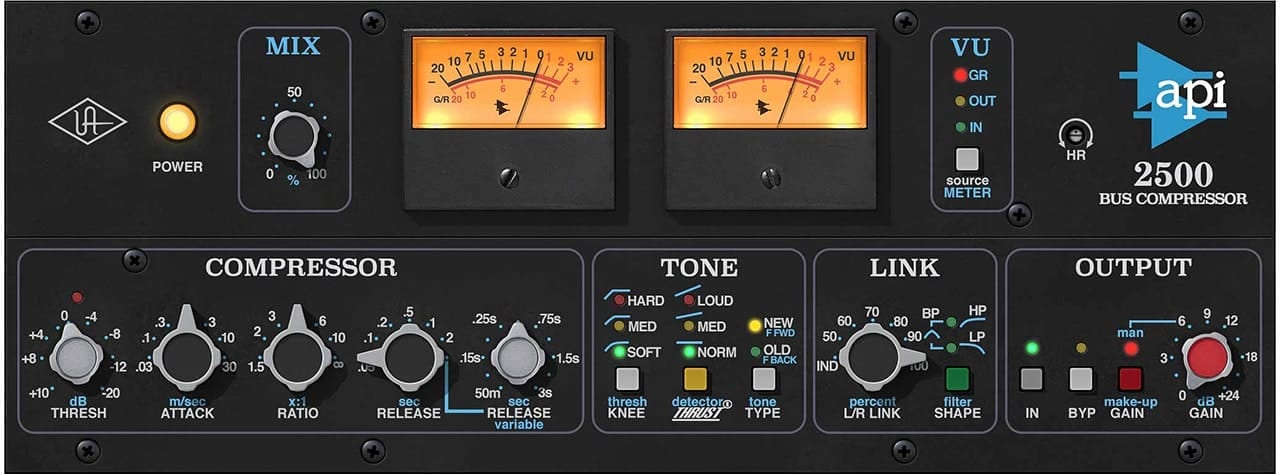
Task: Toggle the glowing POWER lamp
Action: pos(177,123)
